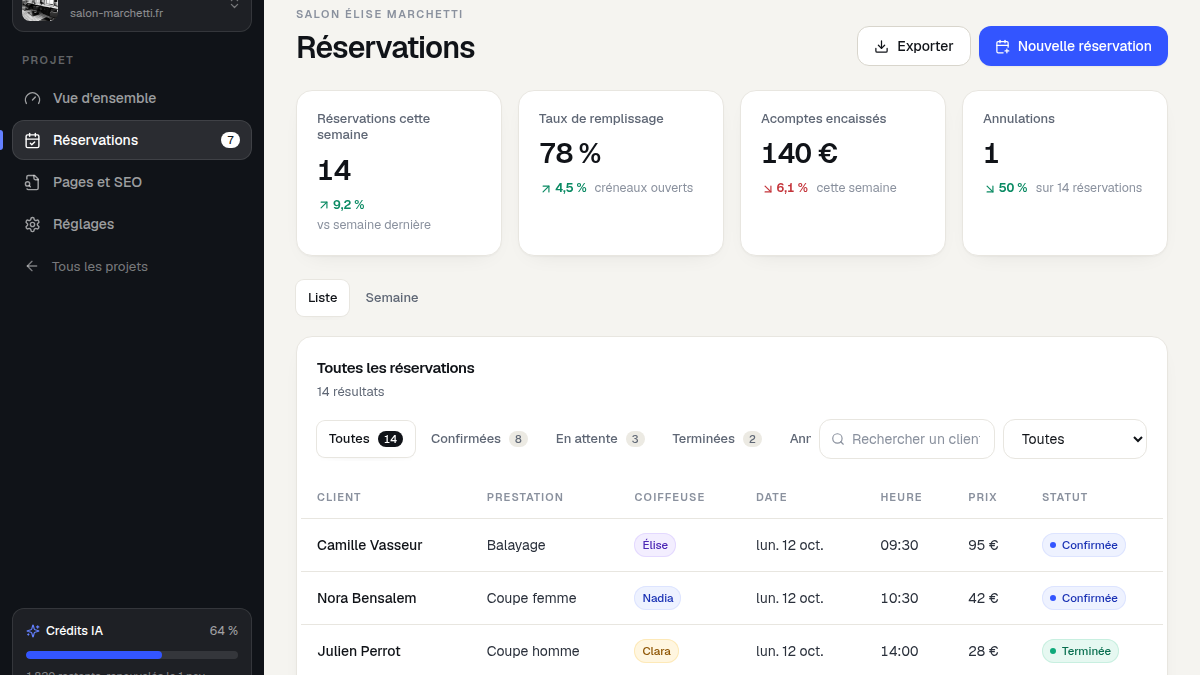The height and width of the screenshot is (675, 1200).
Task: Click the COIFFEUSE column header
Action: [670, 497]
